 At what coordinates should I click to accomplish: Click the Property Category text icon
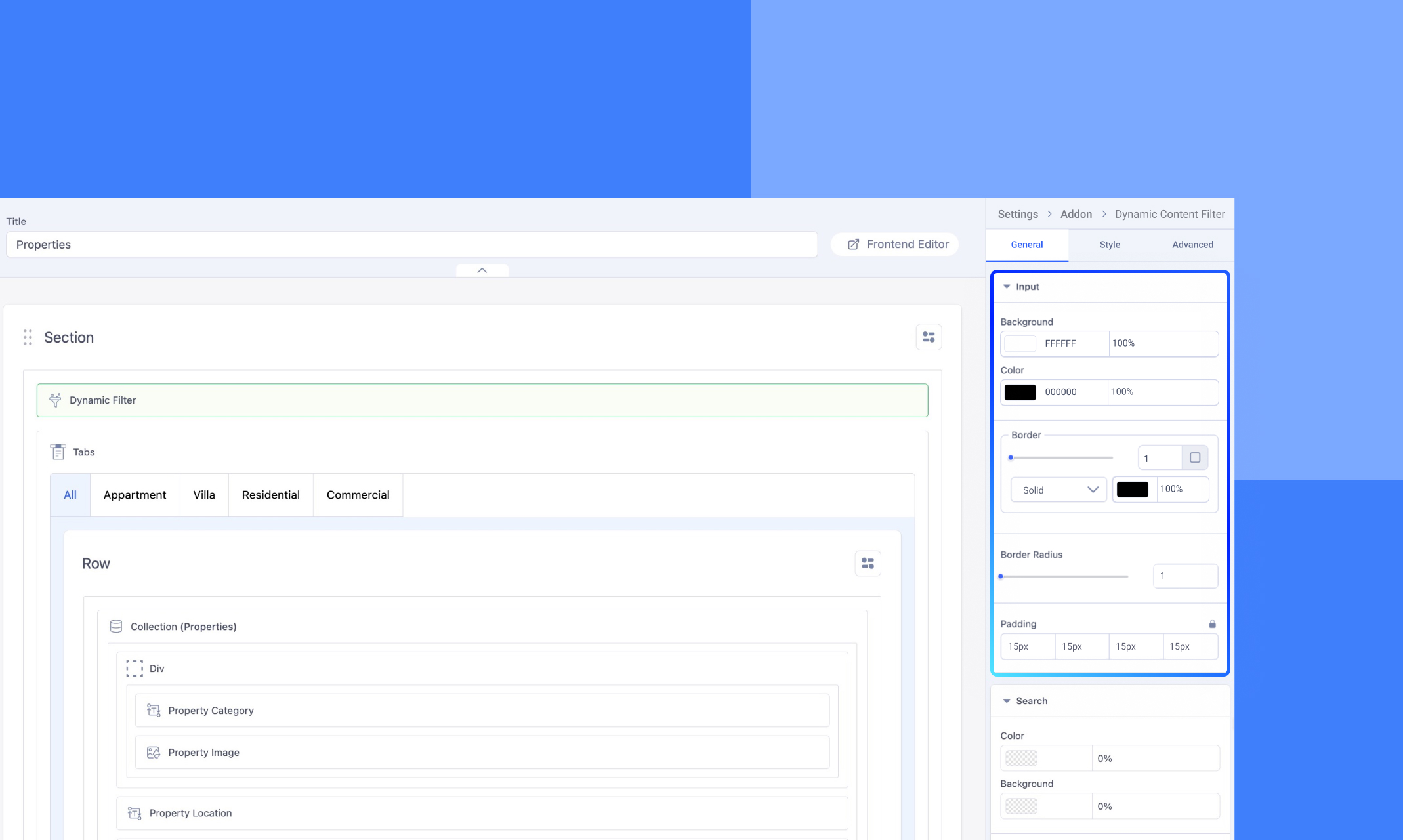(x=154, y=710)
